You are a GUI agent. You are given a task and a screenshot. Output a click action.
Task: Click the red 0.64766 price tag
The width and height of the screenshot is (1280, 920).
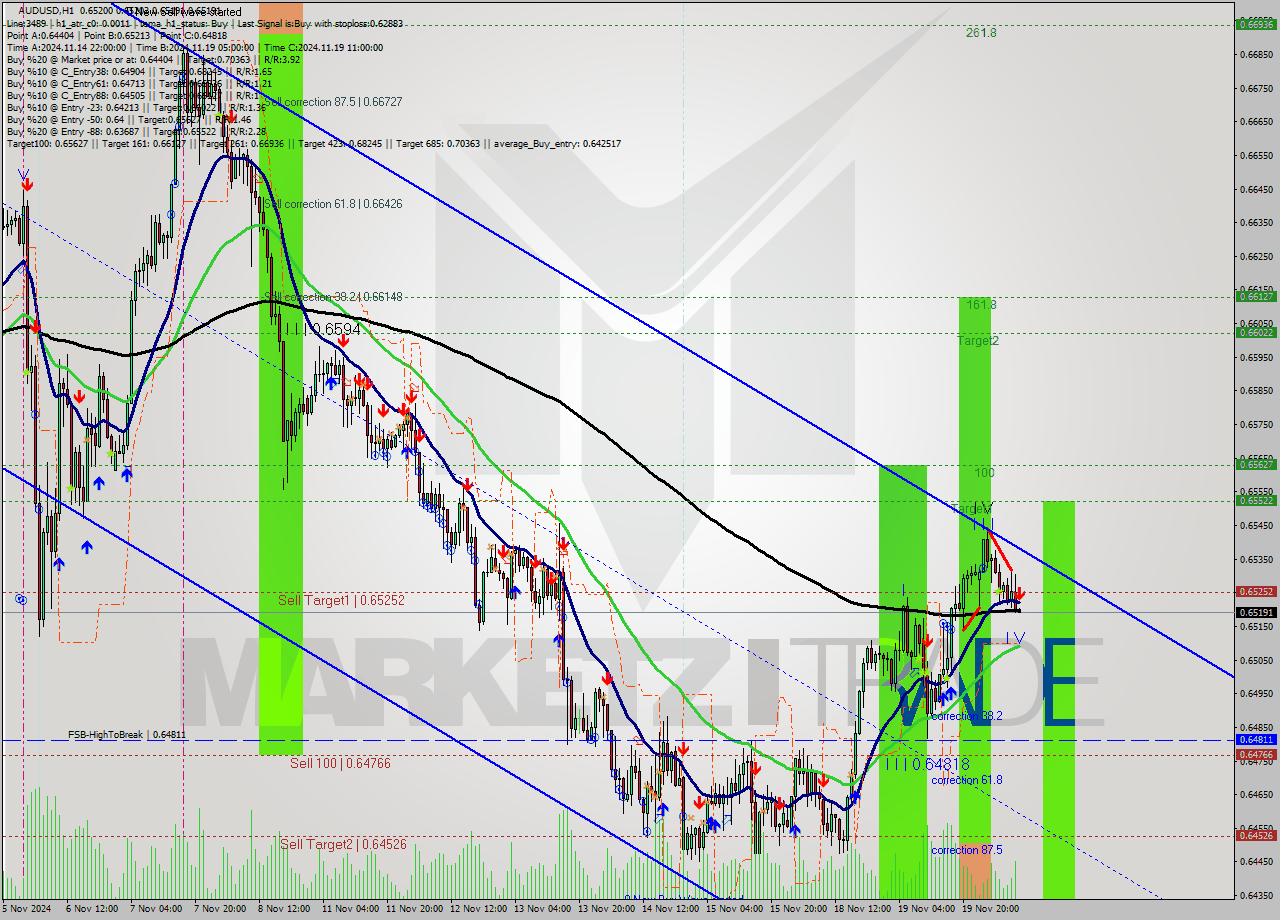point(1256,754)
